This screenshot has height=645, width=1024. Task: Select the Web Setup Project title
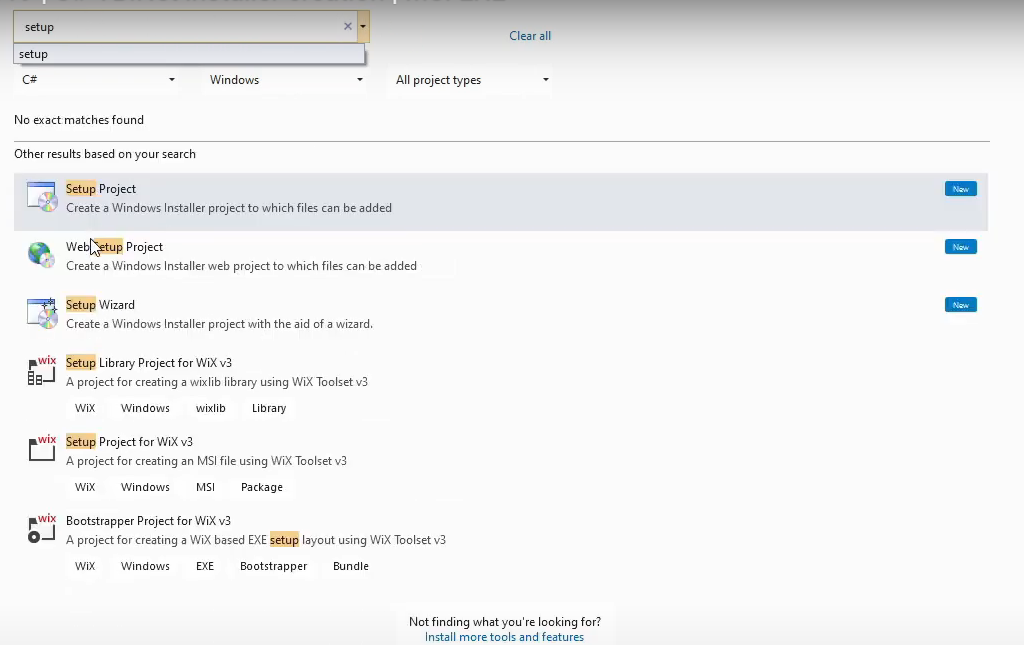[x=114, y=247]
